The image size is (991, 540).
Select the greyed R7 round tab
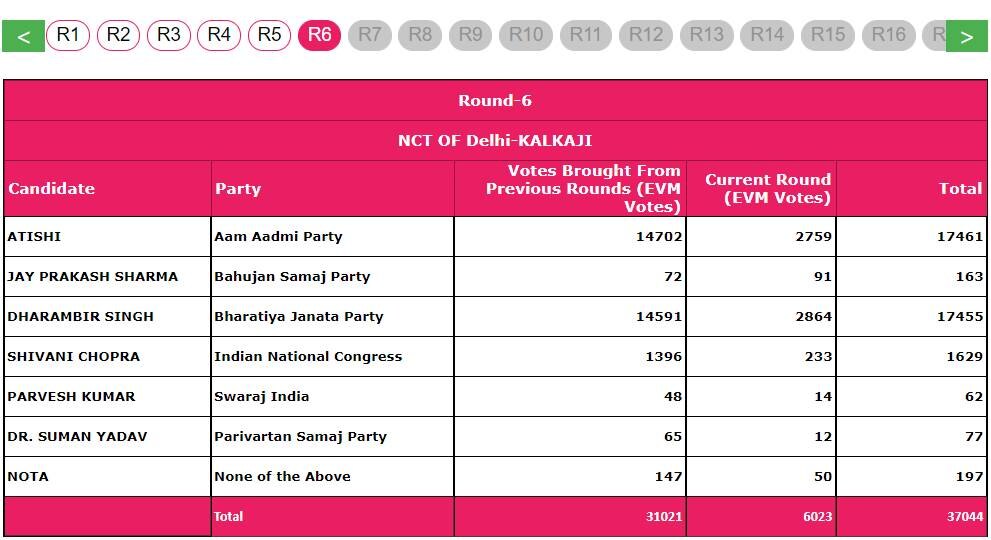(x=370, y=35)
